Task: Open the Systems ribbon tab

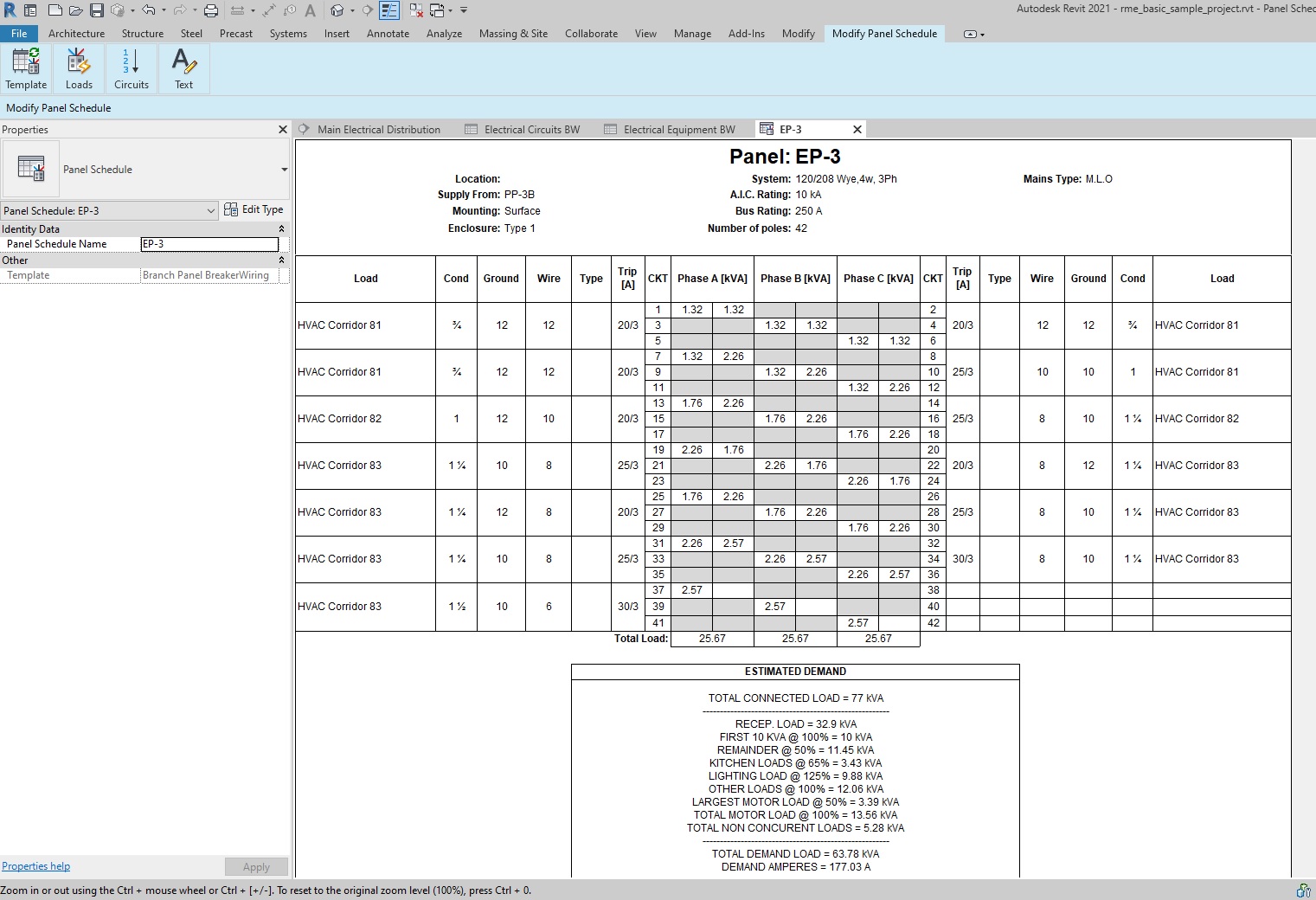Action: click(288, 34)
